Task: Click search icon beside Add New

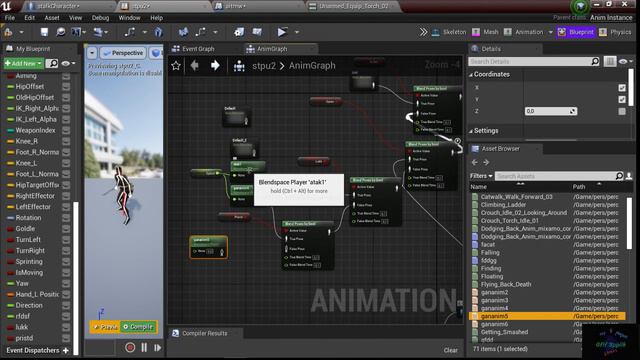Action: (52, 63)
